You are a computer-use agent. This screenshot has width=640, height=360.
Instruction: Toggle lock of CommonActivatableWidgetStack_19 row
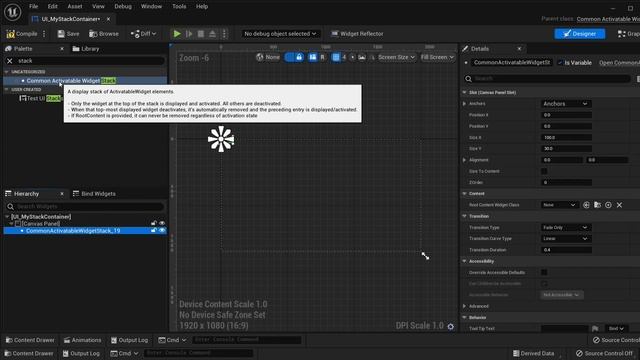click(x=153, y=231)
